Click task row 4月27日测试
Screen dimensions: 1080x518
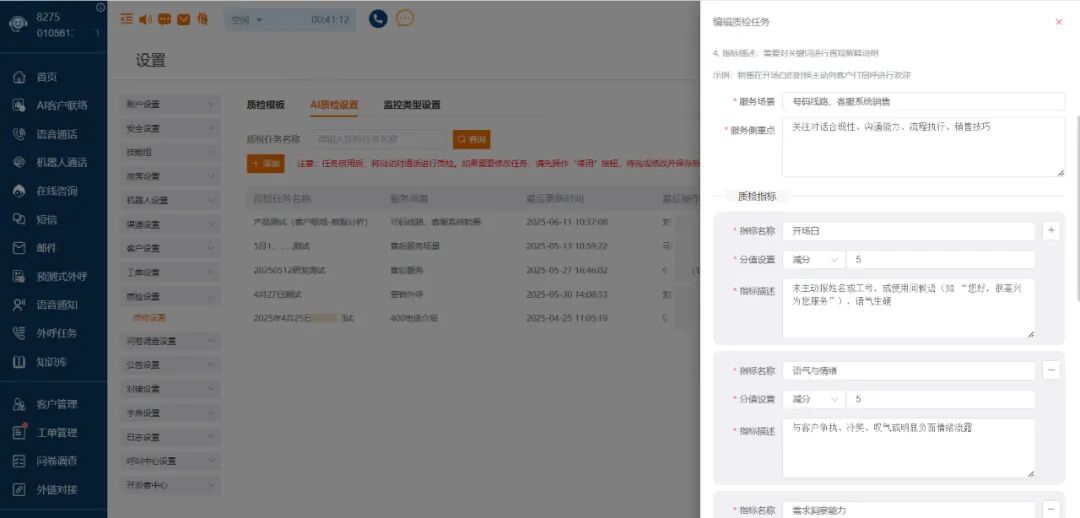(x=472, y=294)
